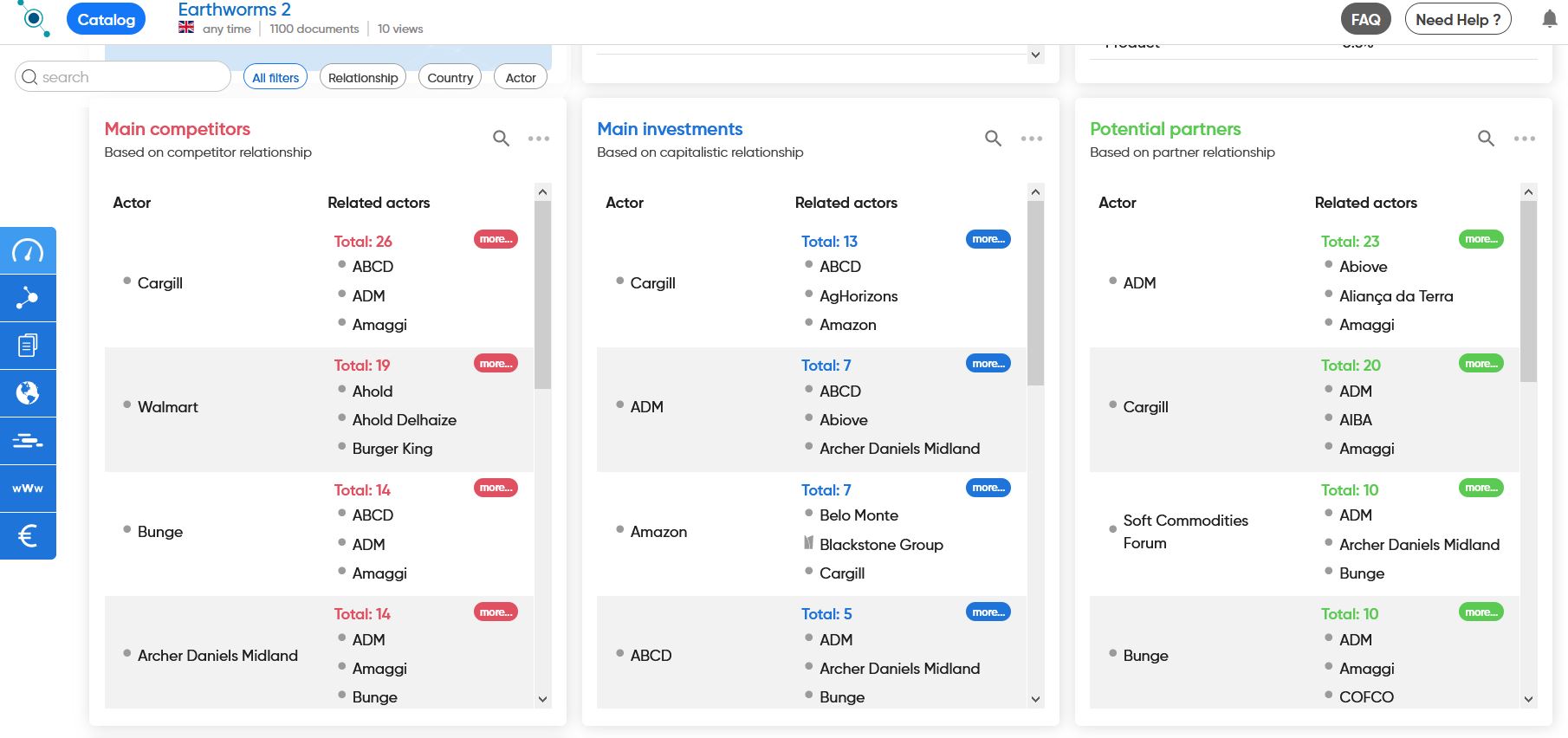Search within Main investments panel
This screenshot has width=1568, height=738.
click(994, 138)
